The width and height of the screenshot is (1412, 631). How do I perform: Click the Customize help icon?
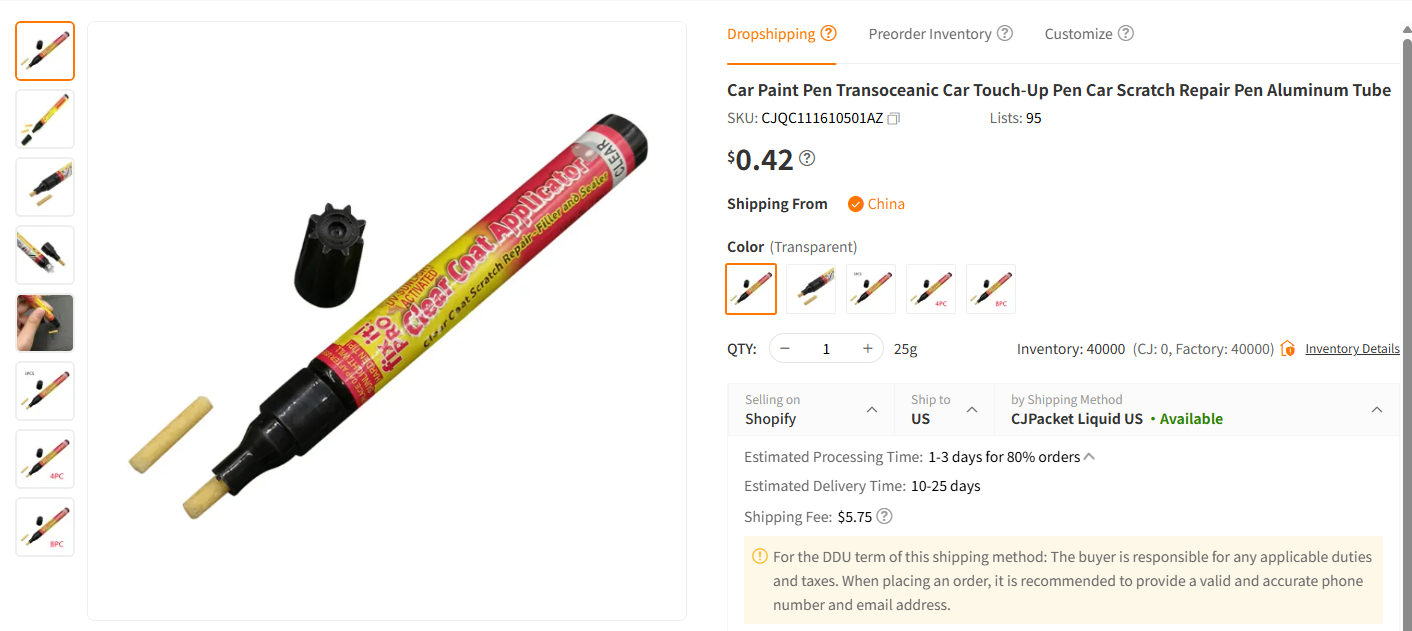point(1127,32)
